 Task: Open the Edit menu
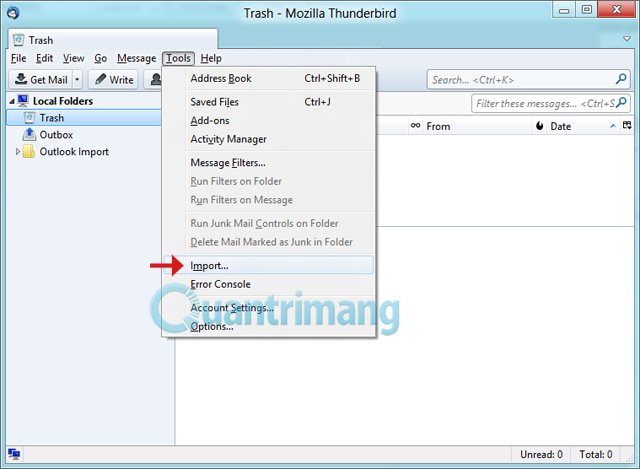(44, 58)
